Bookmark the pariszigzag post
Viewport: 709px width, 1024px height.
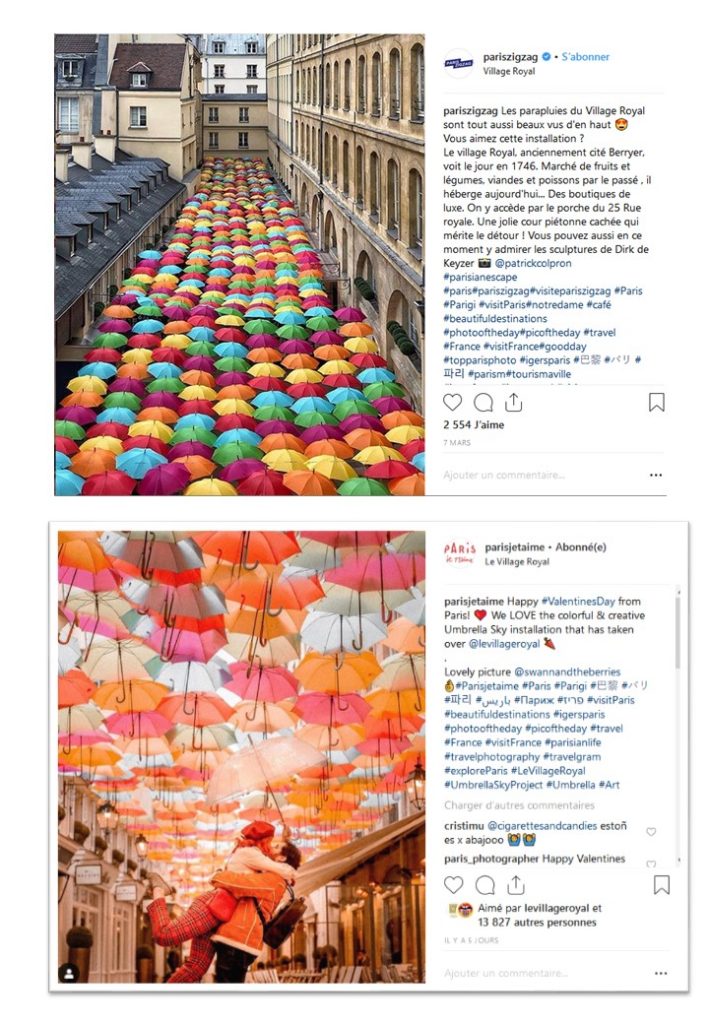(656, 402)
